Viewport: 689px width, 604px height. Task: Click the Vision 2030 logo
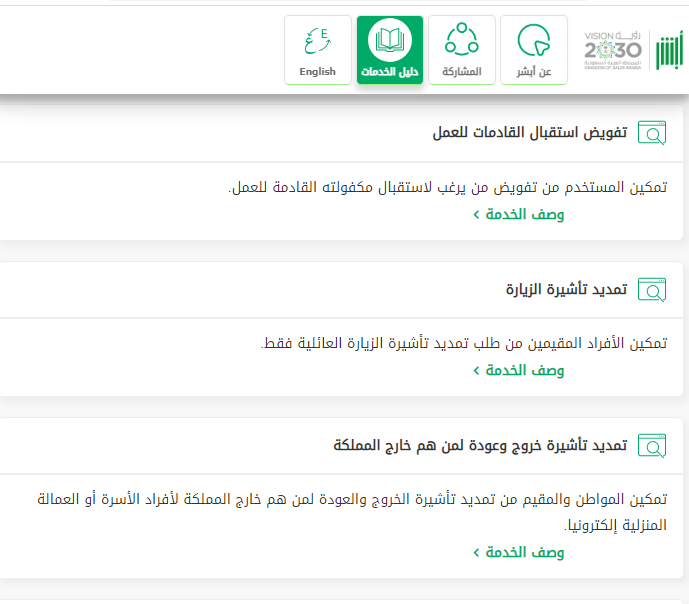(612, 49)
